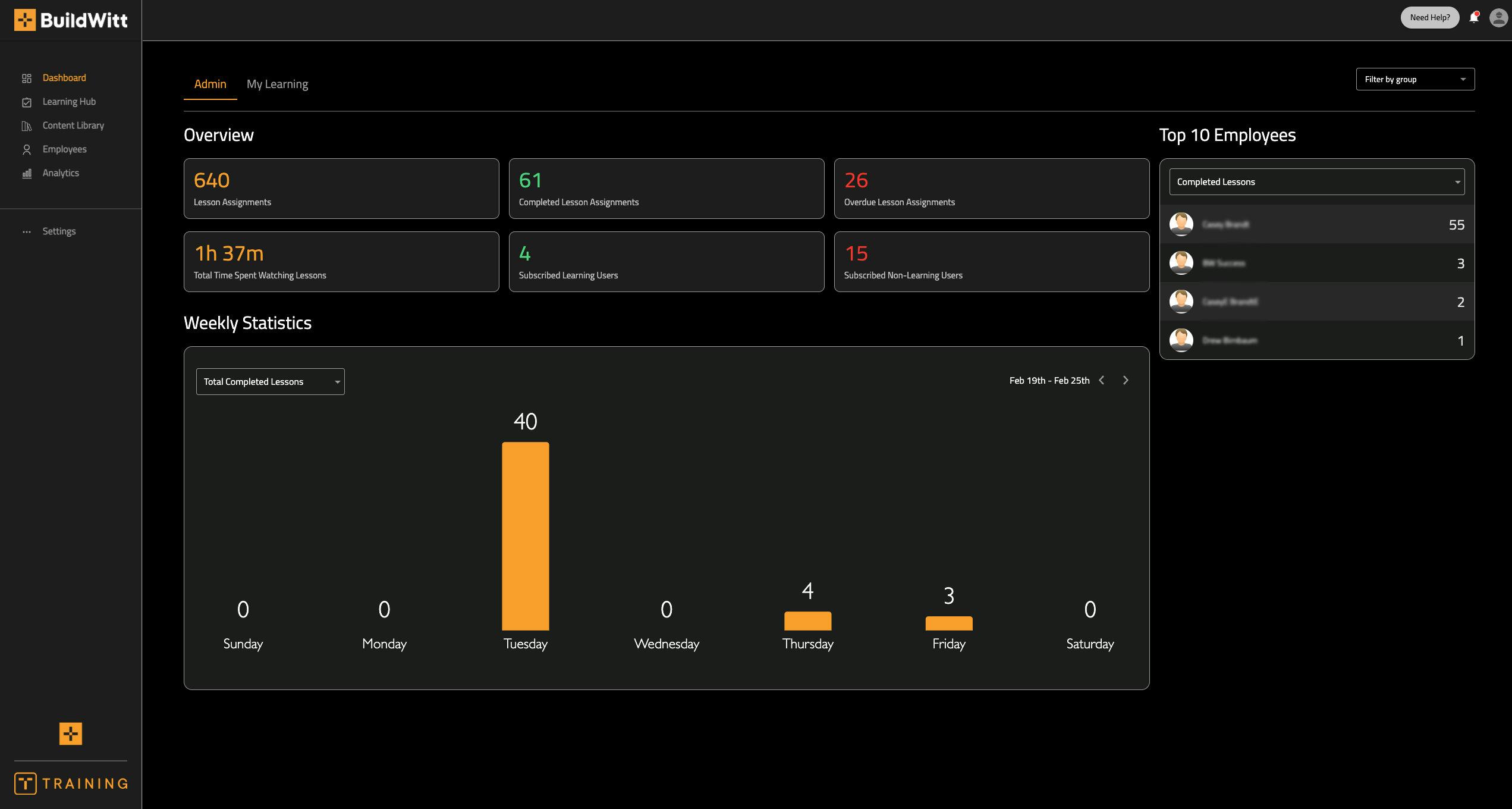Switch to the My Learning tab

pyautogui.click(x=277, y=84)
